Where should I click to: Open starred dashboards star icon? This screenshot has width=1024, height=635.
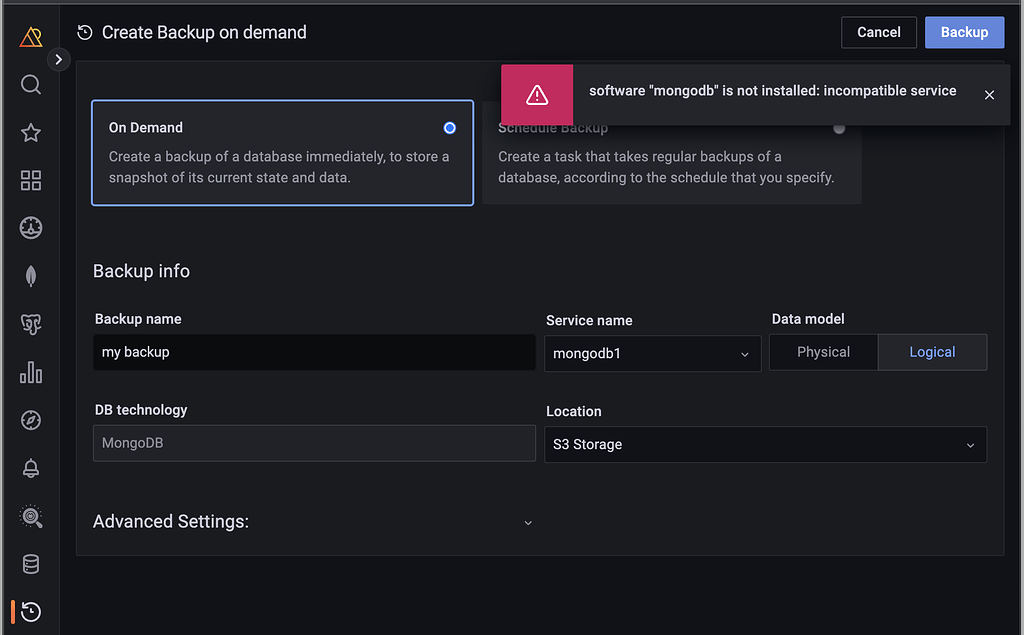(x=31, y=133)
